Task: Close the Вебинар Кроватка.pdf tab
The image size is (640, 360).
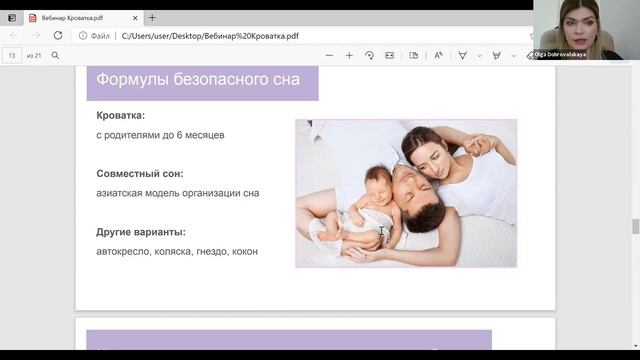Action: 135,18
